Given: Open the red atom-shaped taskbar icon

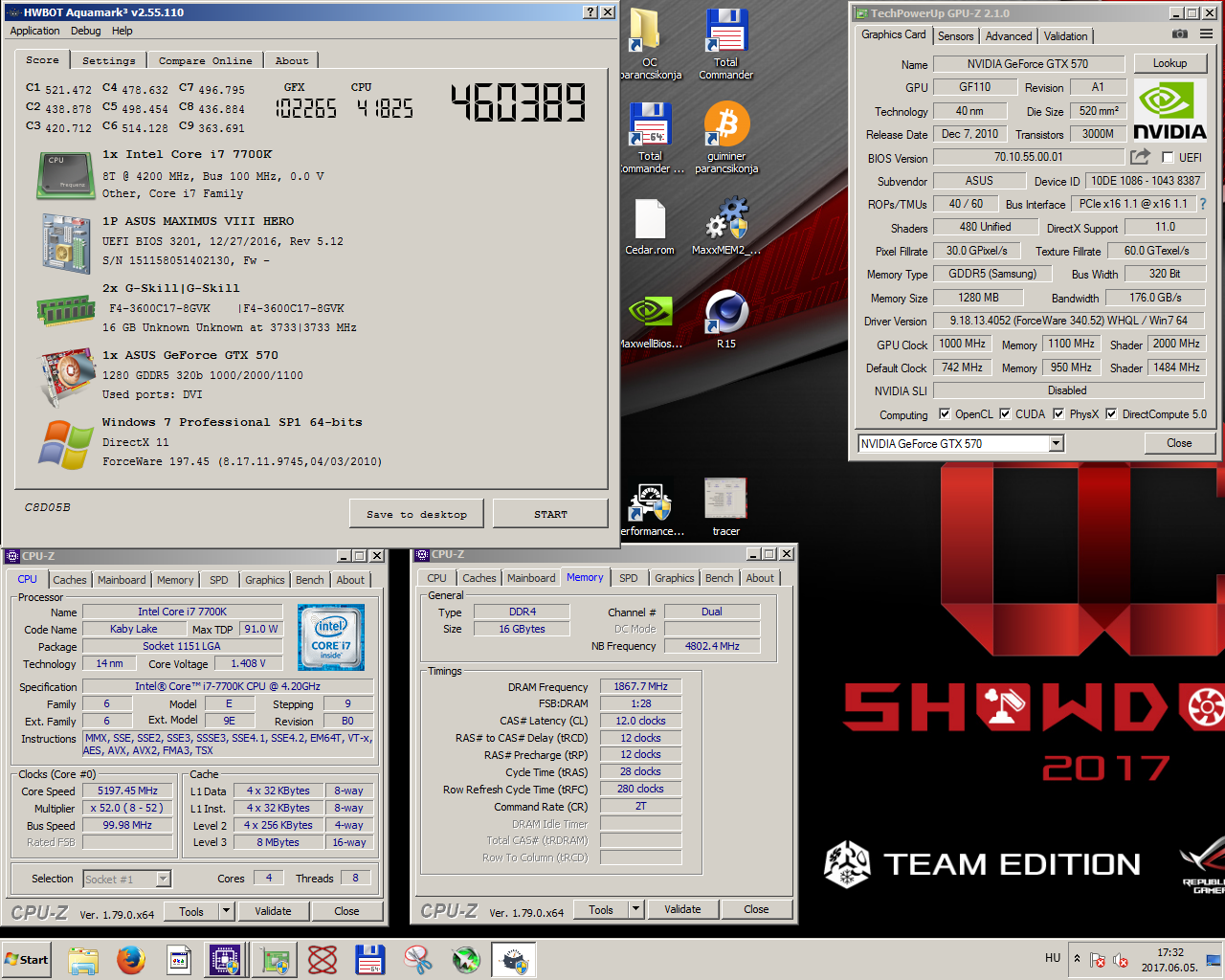Looking at the screenshot, I should click(323, 960).
